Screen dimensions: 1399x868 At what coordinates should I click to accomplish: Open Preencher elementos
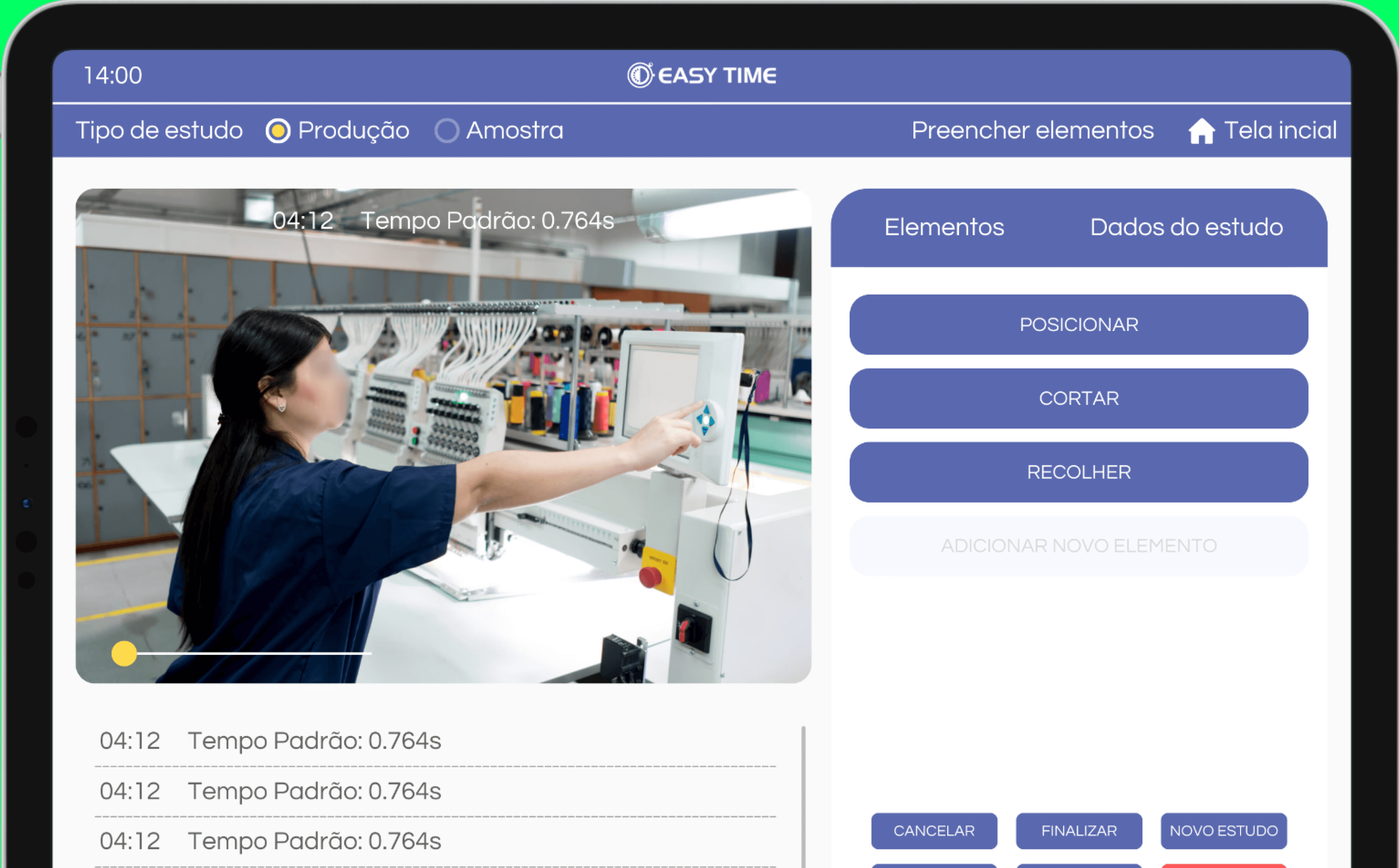[x=1032, y=131]
